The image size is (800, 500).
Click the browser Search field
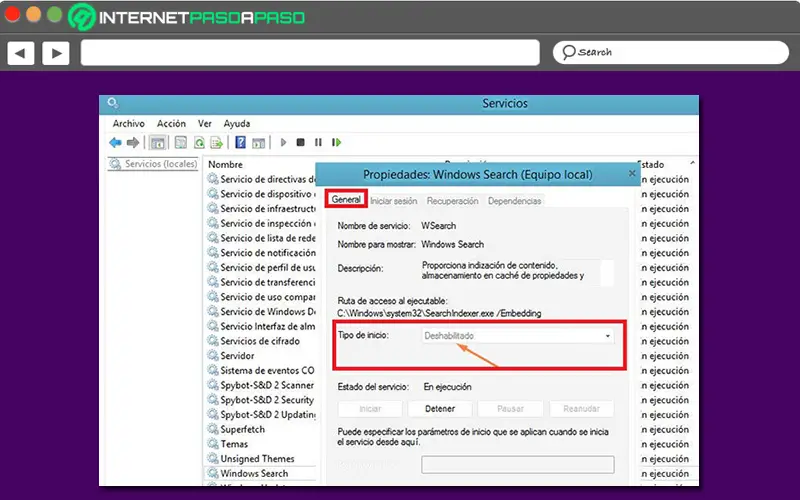click(x=670, y=53)
